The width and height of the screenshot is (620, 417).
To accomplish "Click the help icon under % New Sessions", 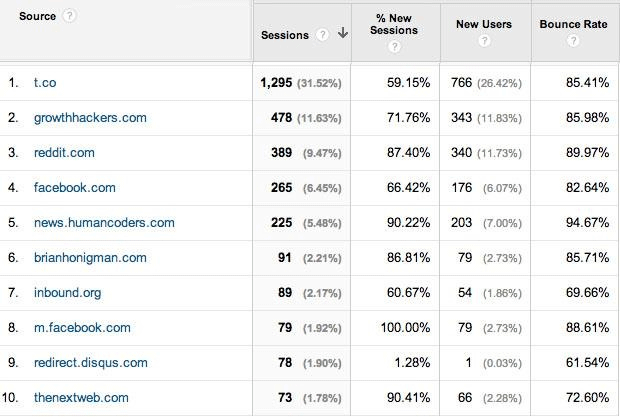I will (394, 47).
